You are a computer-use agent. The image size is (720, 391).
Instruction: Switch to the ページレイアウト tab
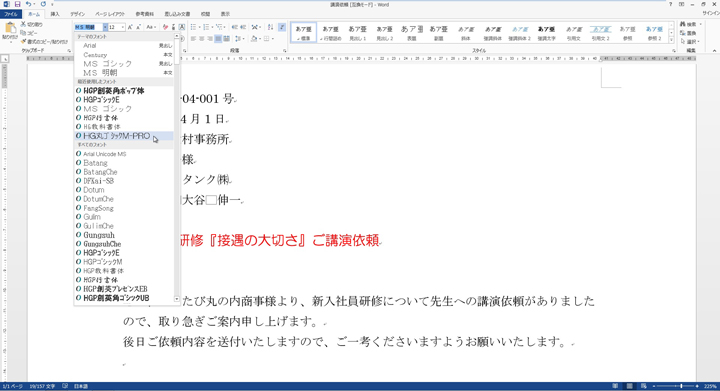pyautogui.click(x=110, y=14)
